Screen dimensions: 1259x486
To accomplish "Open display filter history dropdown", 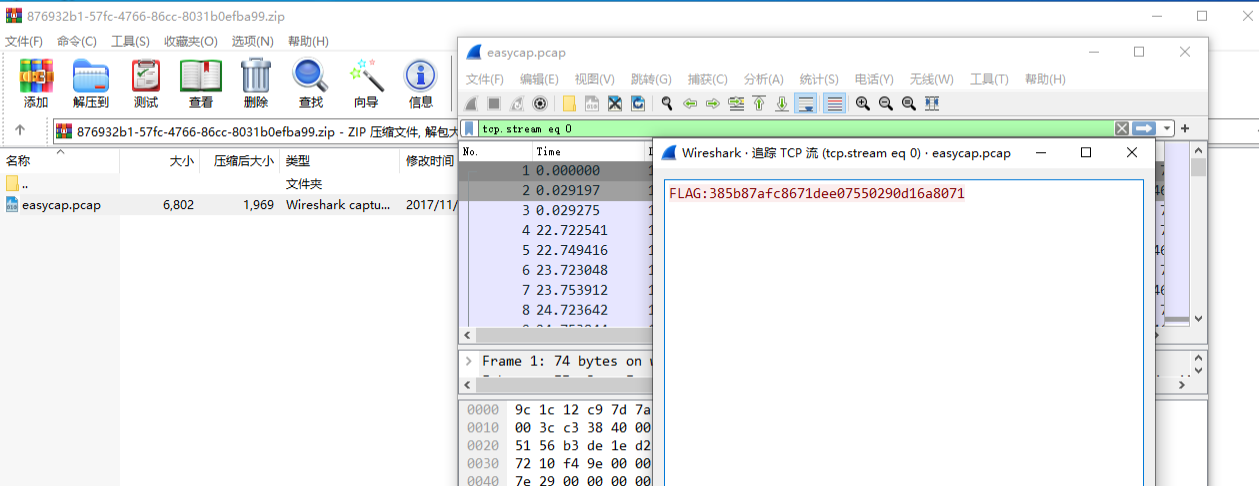I will [1166, 128].
